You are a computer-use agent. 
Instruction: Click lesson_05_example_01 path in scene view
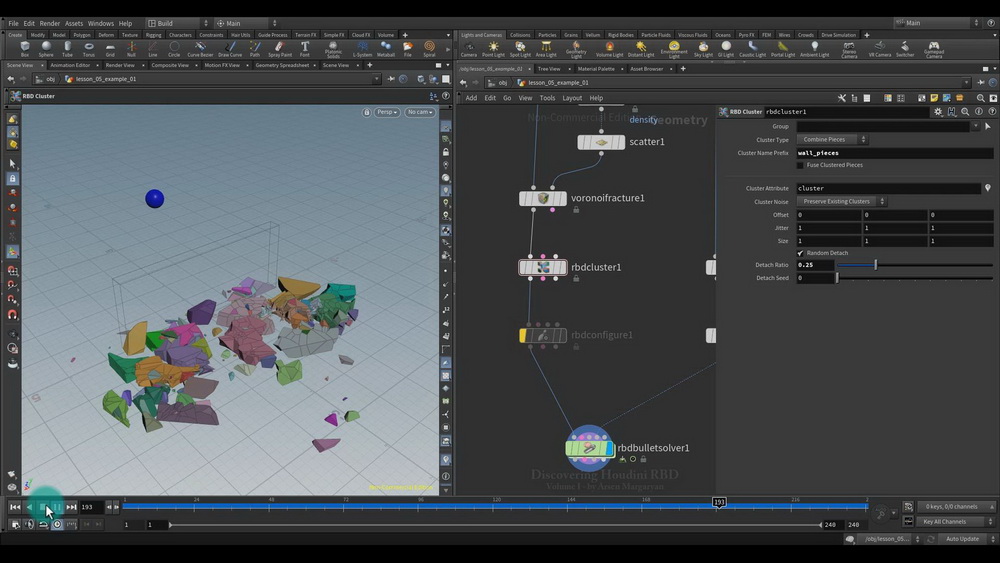[x=105, y=79]
